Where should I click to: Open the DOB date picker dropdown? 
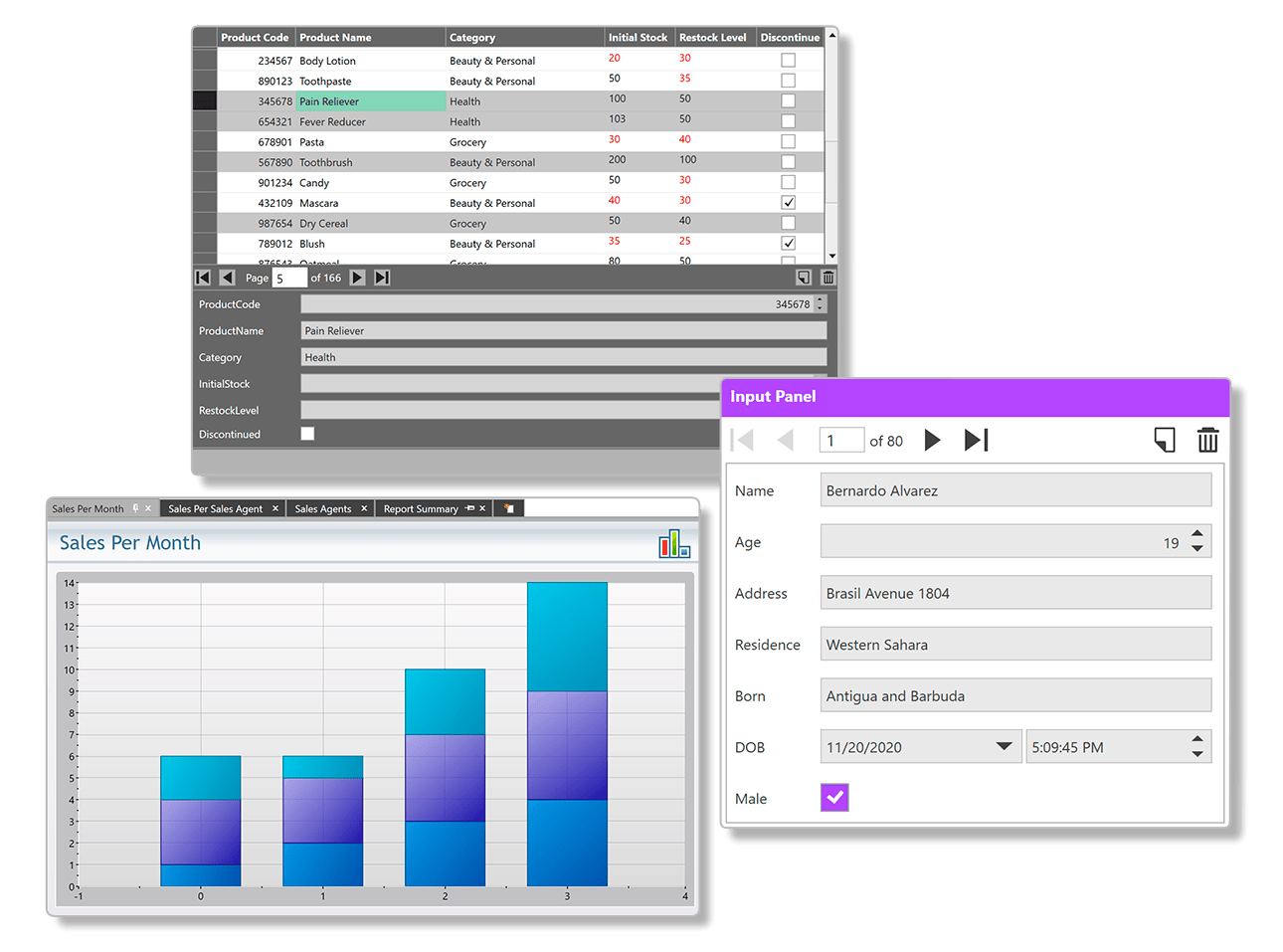[1004, 746]
